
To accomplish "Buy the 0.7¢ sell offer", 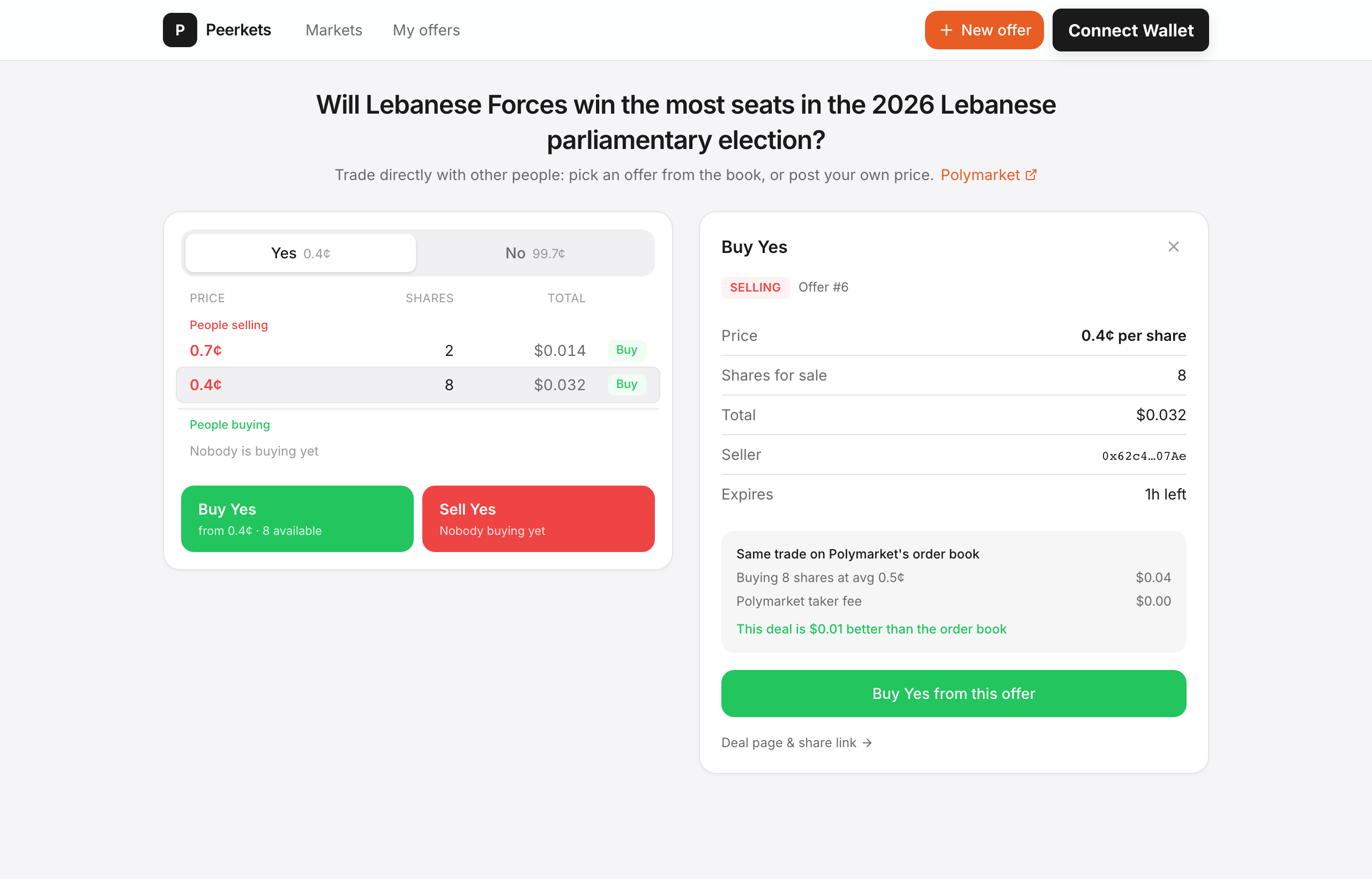I will (x=627, y=350).
